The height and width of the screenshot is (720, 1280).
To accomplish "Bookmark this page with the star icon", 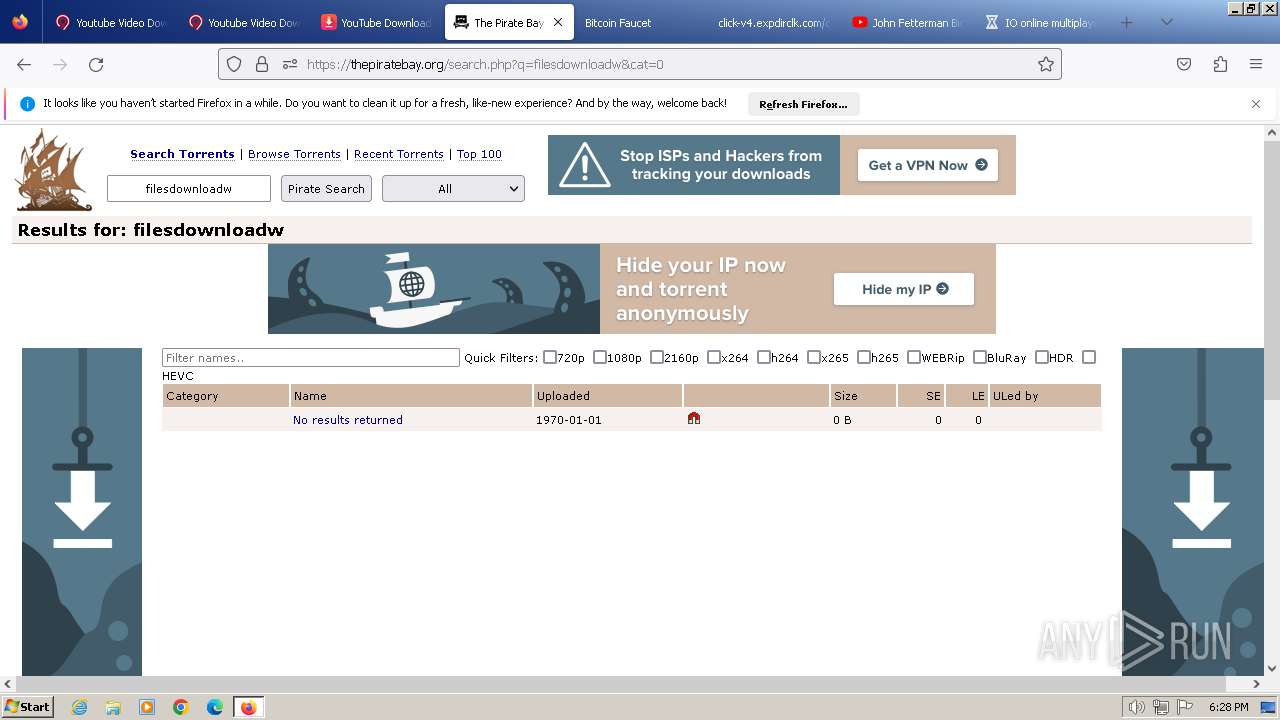I will (x=1046, y=64).
